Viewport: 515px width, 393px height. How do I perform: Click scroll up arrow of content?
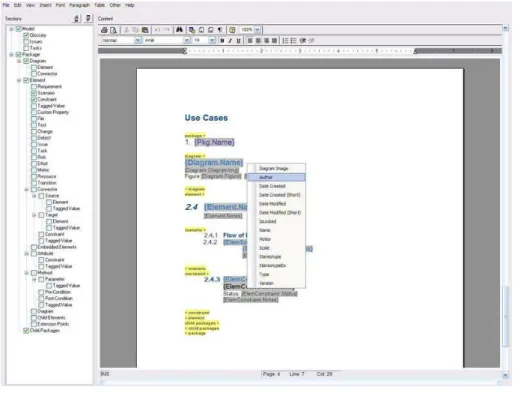click(506, 28)
